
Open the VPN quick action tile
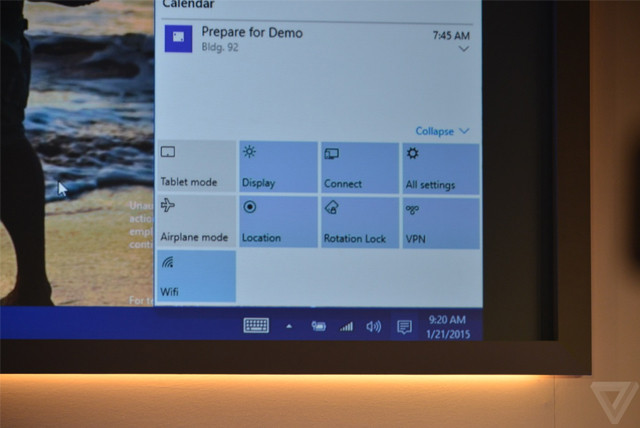point(440,223)
